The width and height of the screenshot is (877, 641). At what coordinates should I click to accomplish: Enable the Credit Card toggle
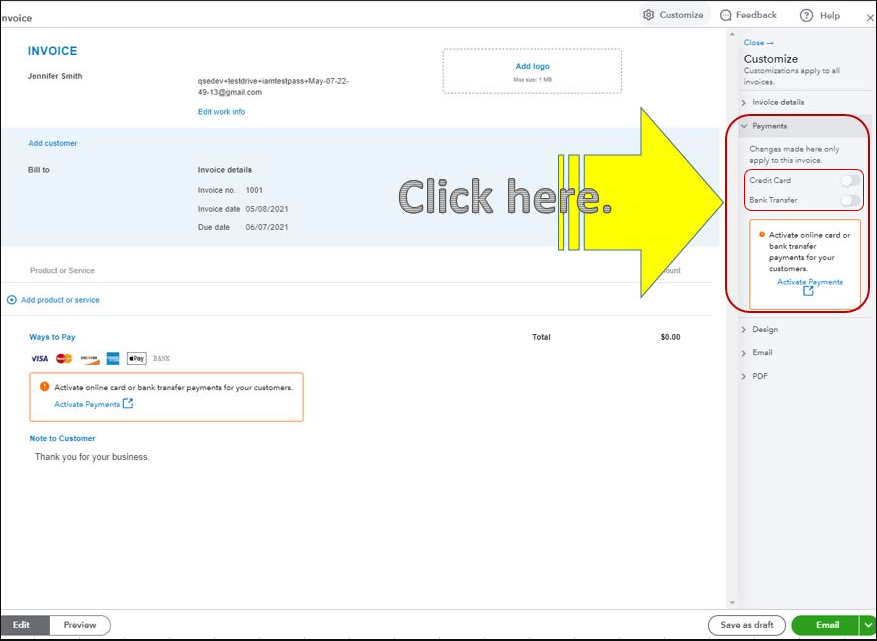(850, 180)
